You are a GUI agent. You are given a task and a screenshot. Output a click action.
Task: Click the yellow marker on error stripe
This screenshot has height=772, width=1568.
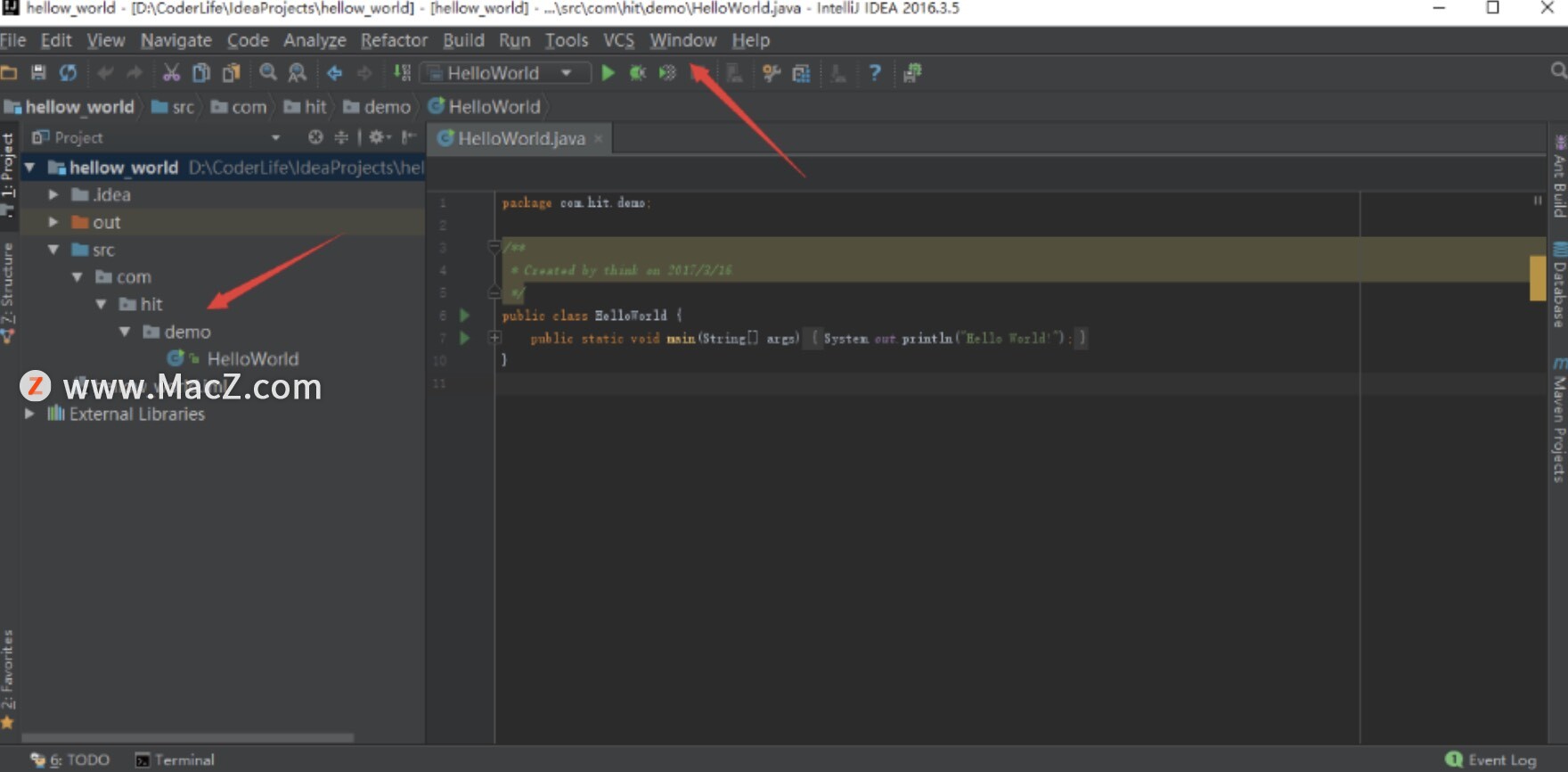point(1538,278)
